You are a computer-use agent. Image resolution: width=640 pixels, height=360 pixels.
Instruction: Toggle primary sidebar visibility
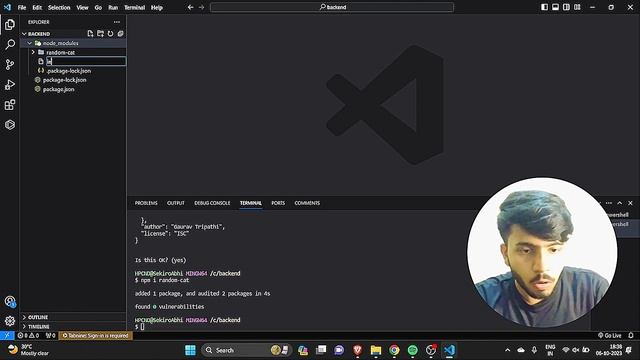point(544,7)
